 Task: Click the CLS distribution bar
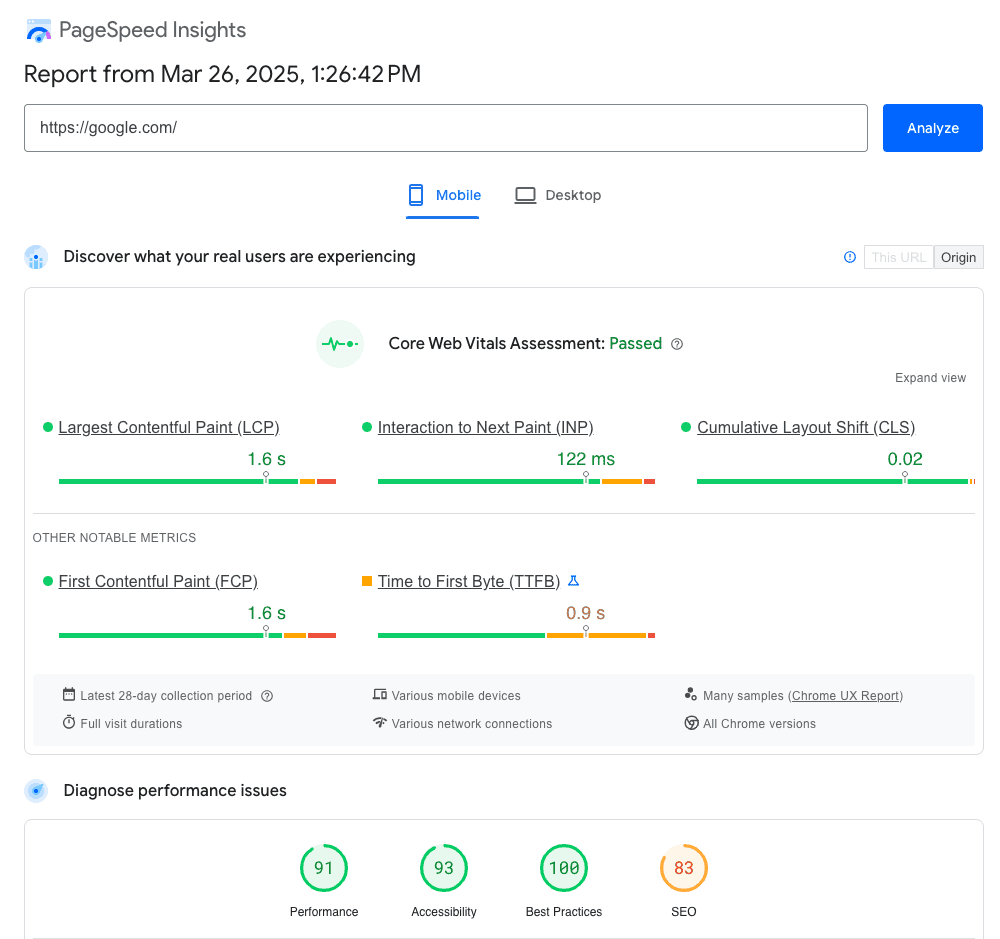point(836,482)
